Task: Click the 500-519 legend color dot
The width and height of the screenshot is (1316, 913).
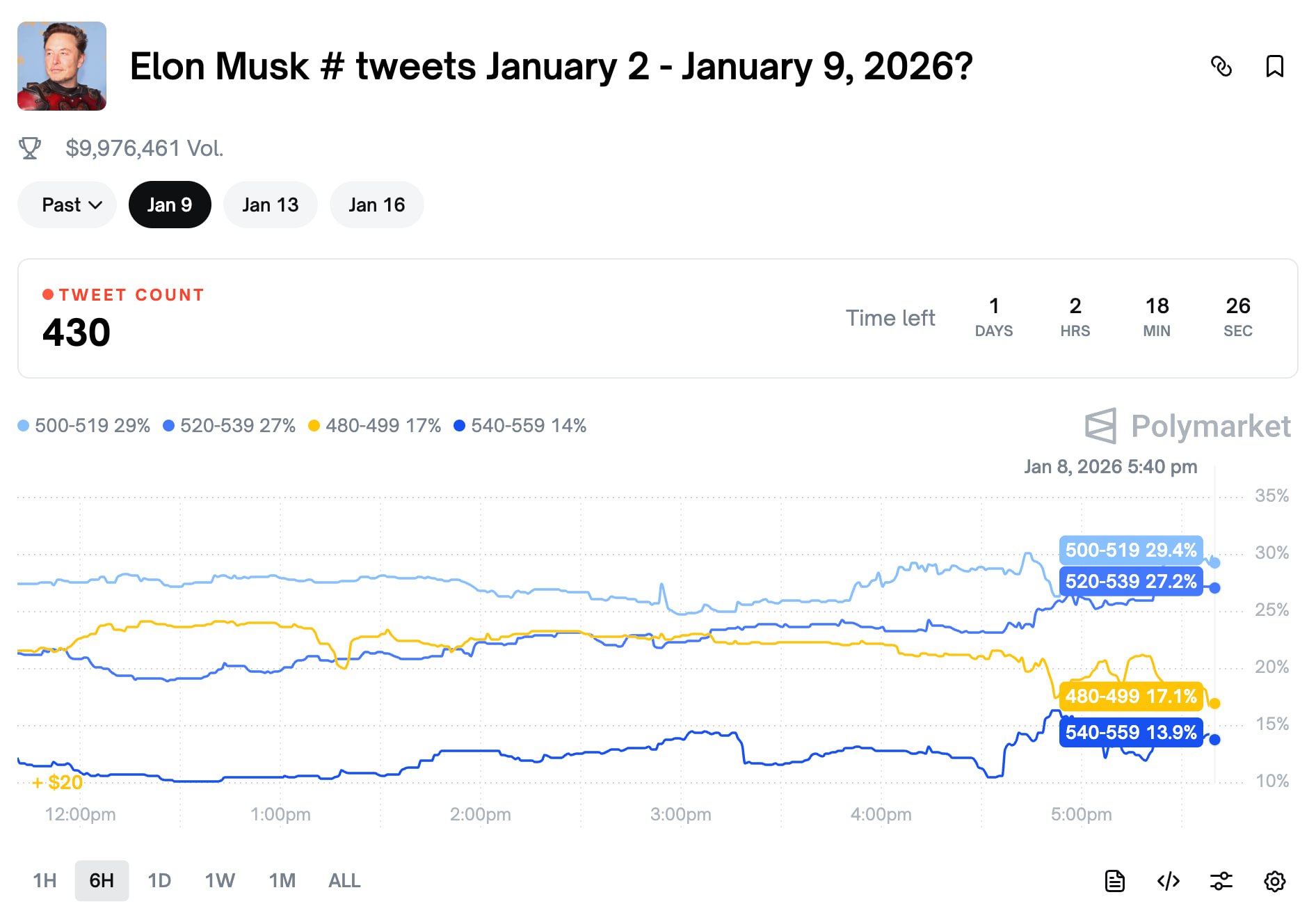Action: click(24, 426)
